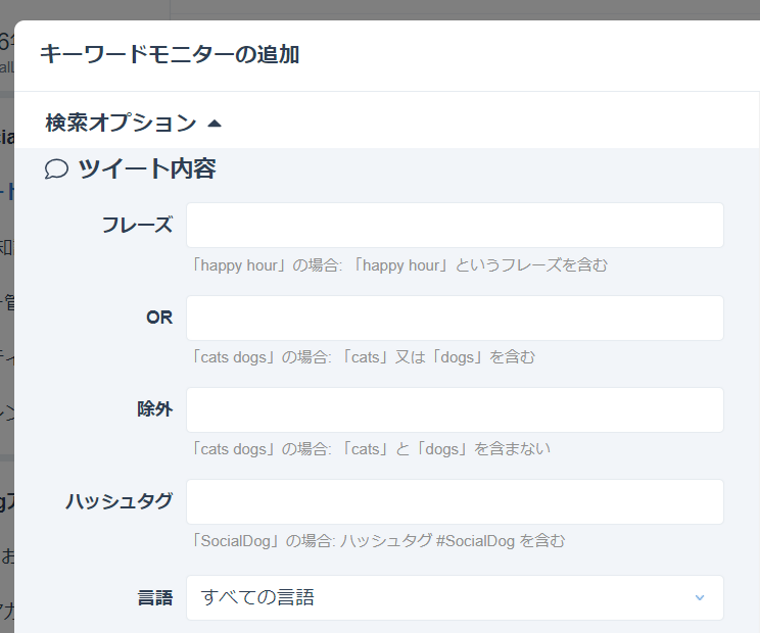Click the 検索オプション heading text
Image resolution: width=760 pixels, height=633 pixels.
point(120,123)
